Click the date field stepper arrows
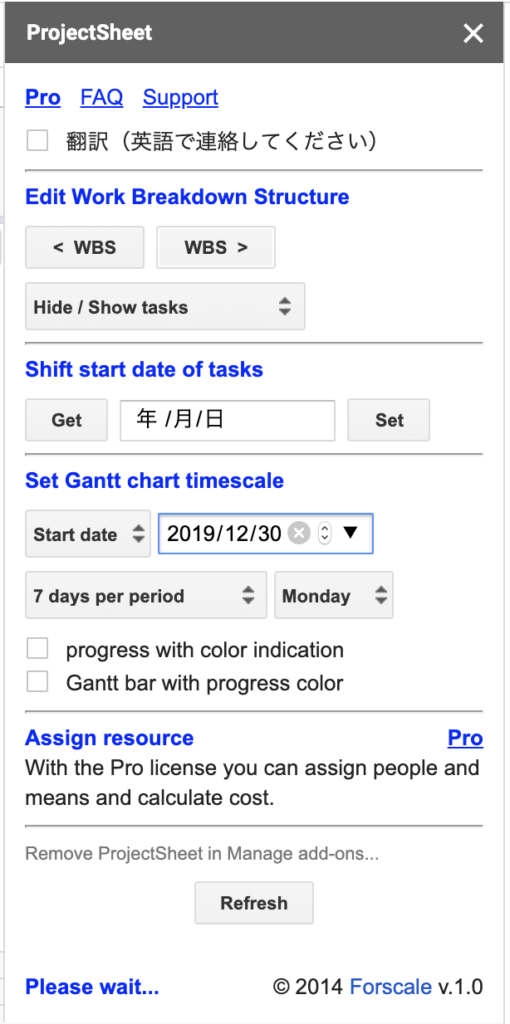510x1024 pixels. [x=325, y=534]
